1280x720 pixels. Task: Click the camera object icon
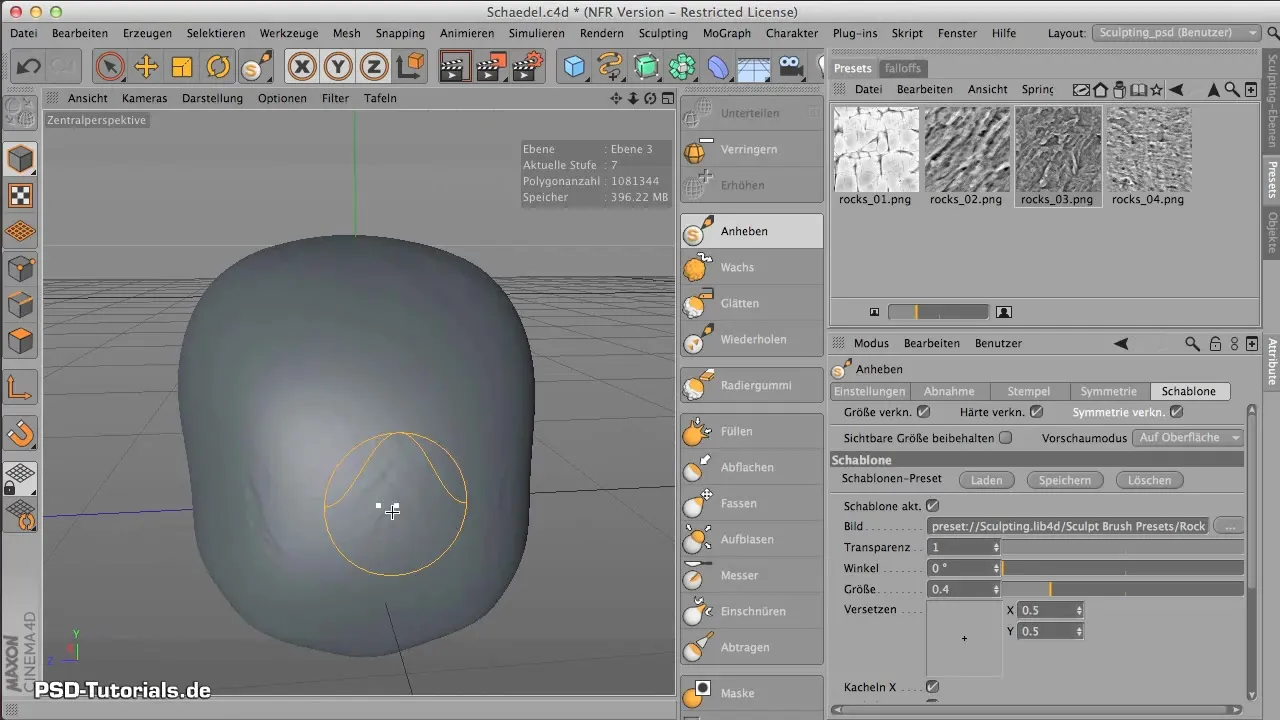(791, 67)
